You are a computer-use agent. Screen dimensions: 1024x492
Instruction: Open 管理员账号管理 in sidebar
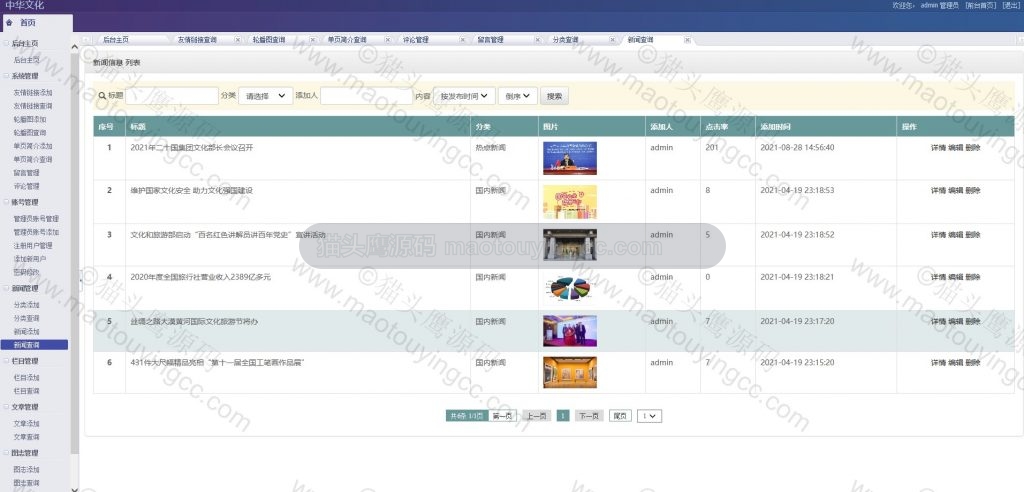(36, 219)
